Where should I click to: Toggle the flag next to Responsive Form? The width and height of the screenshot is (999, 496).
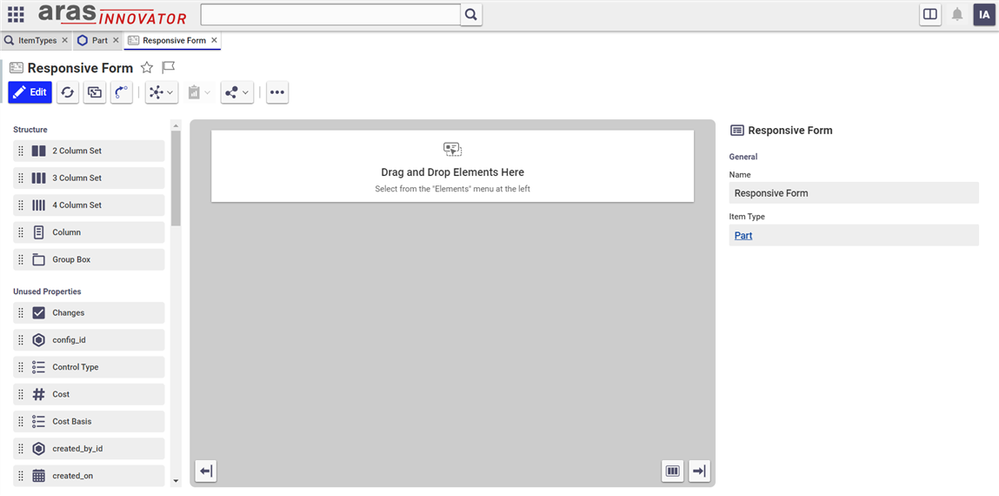[x=169, y=68]
